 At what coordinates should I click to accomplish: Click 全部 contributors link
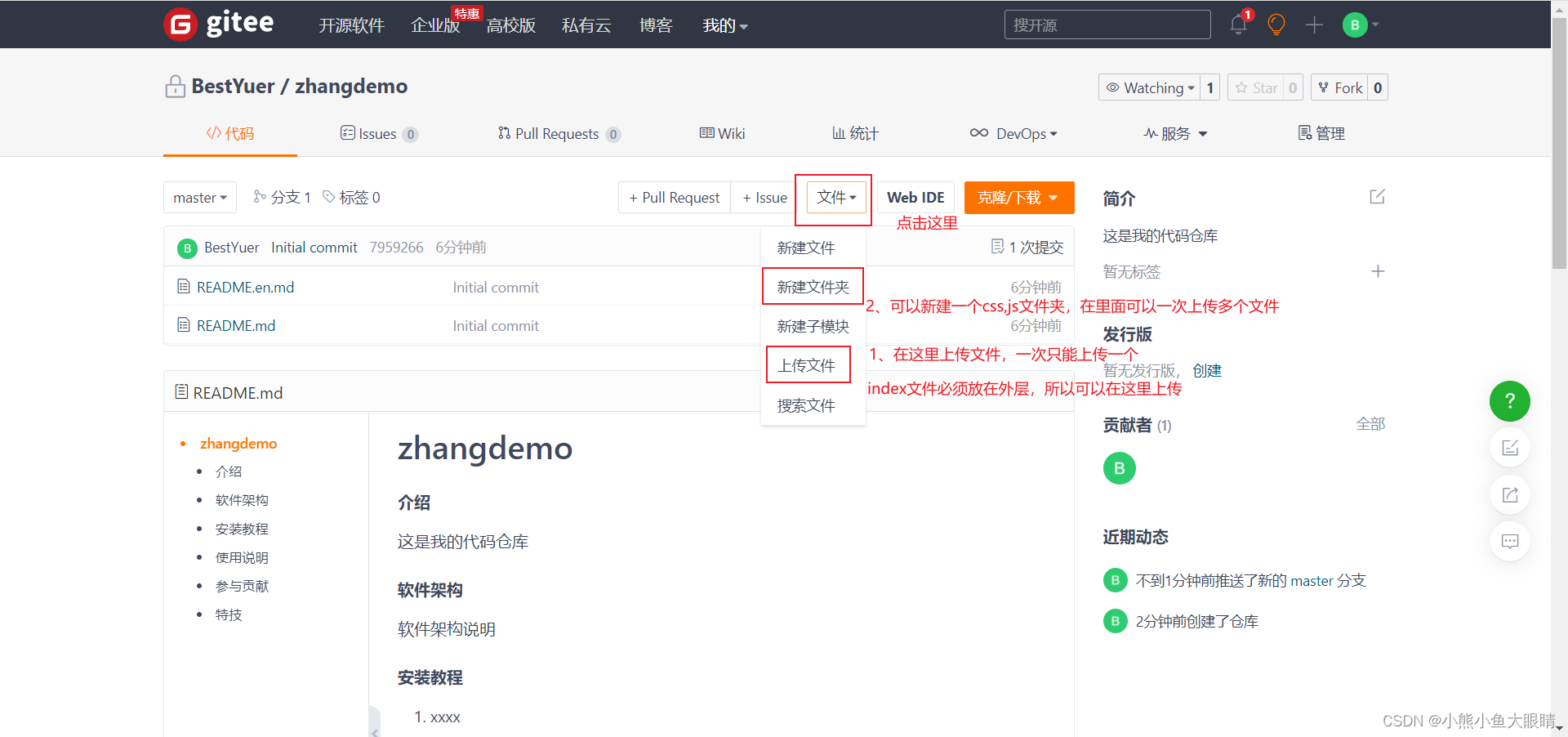tap(1370, 424)
